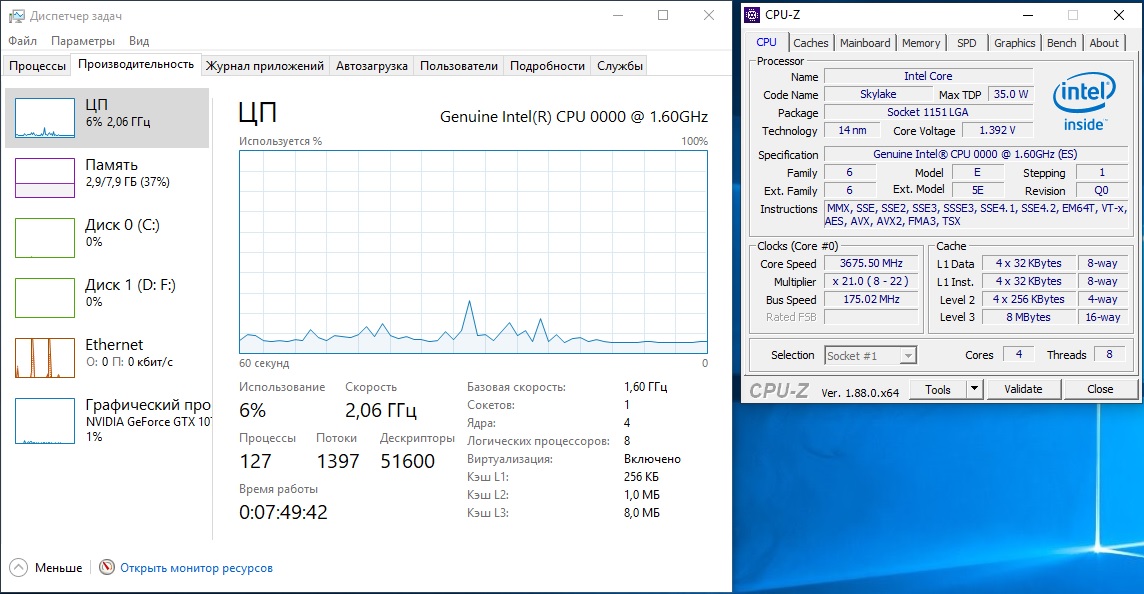The image size is (1144, 594).
Task: Open the SPD tab in CPU-Z
Action: [967, 43]
